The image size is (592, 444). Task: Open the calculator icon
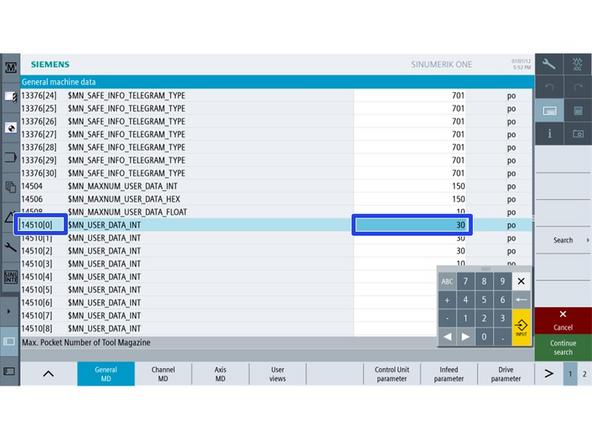(x=578, y=111)
